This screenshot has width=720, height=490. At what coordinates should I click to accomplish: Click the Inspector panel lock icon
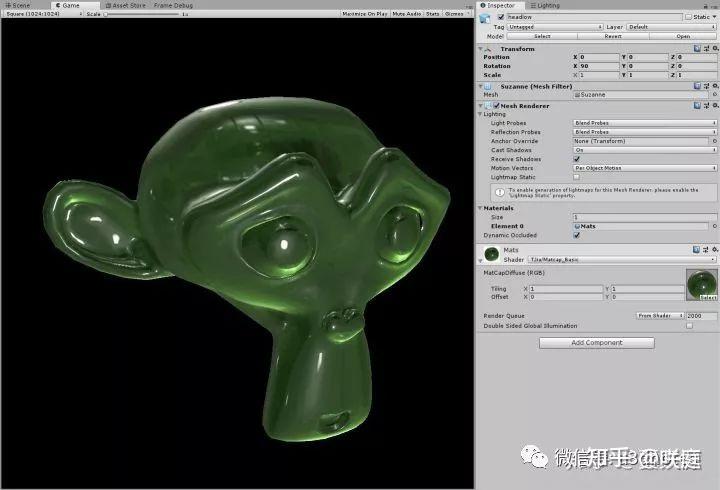pyautogui.click(x=706, y=6)
